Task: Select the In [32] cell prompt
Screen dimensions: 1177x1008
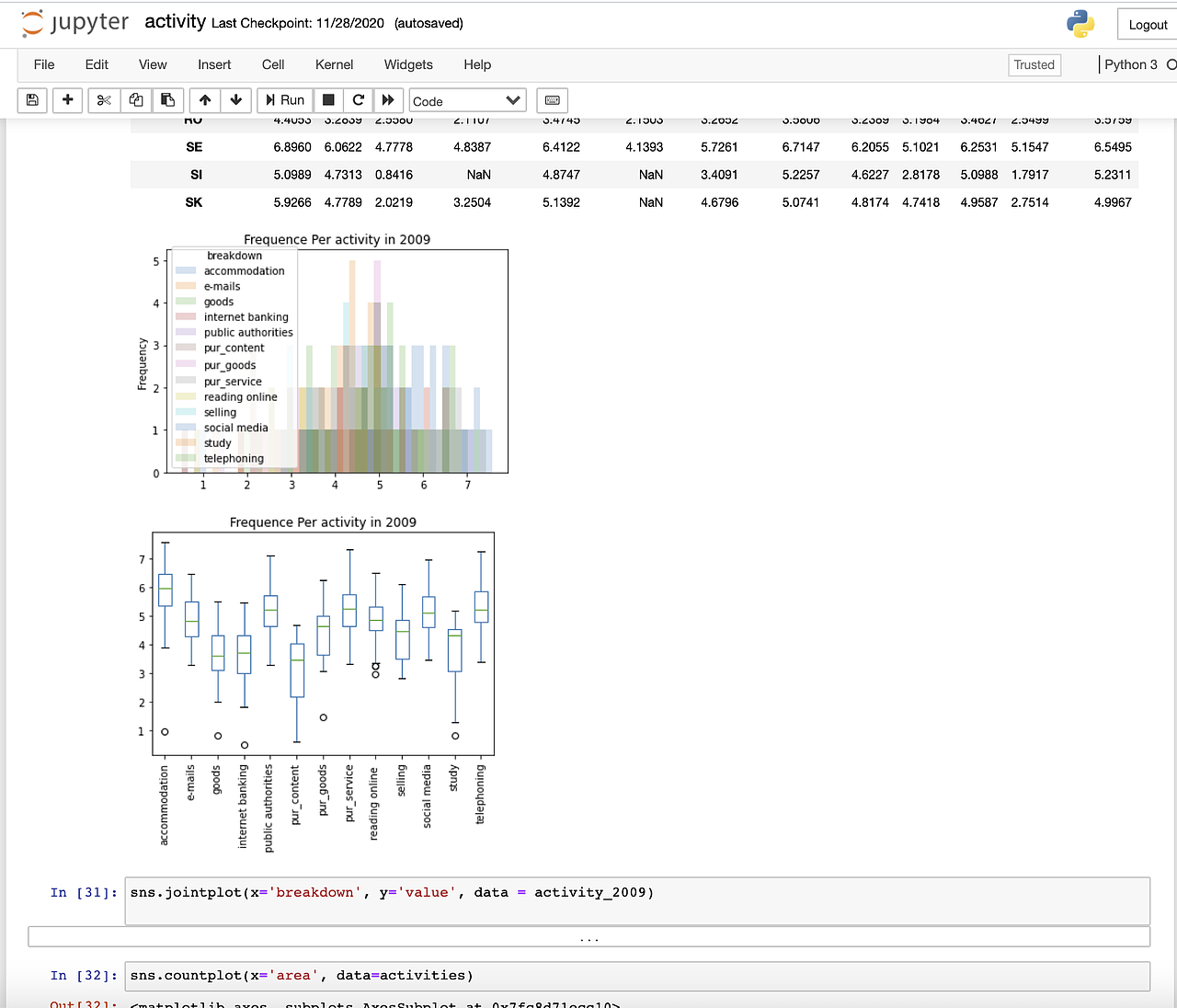Action: click(x=84, y=975)
